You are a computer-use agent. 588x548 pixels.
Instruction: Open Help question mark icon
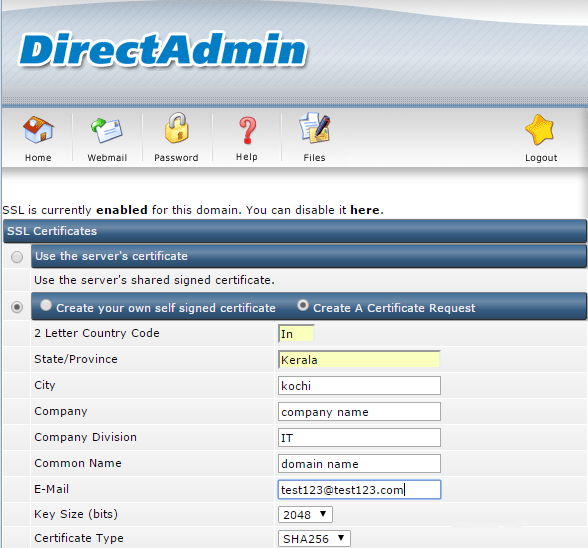pyautogui.click(x=248, y=130)
